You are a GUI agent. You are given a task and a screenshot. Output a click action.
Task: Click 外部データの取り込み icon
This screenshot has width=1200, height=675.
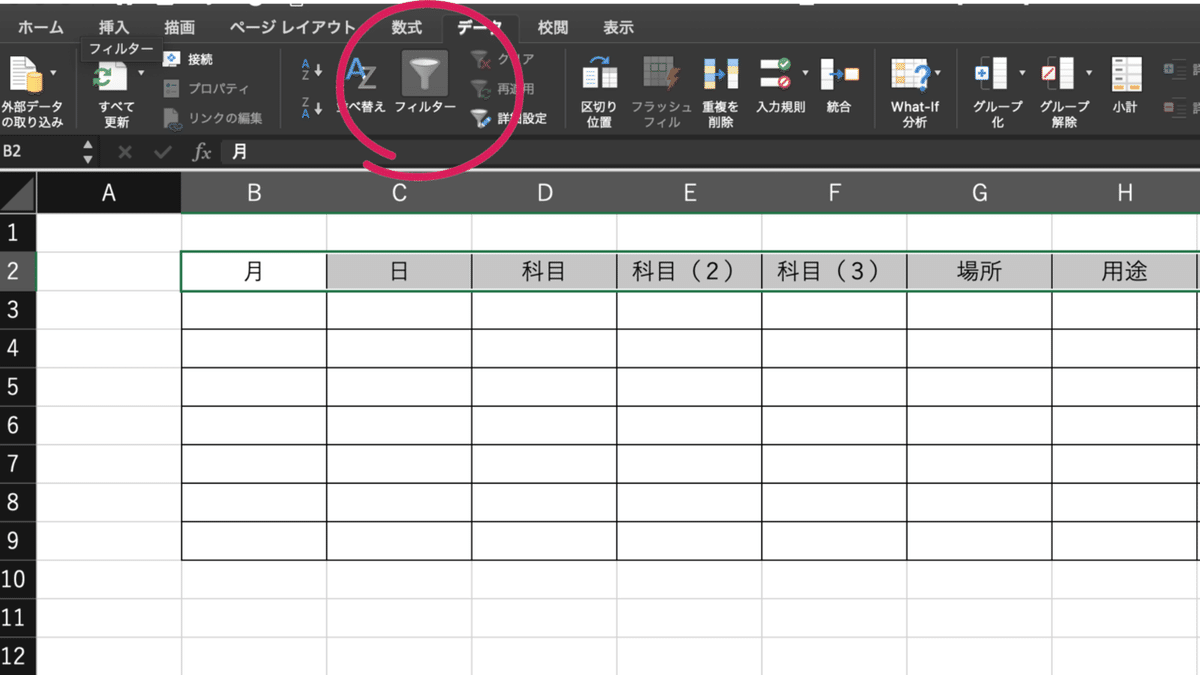click(27, 77)
